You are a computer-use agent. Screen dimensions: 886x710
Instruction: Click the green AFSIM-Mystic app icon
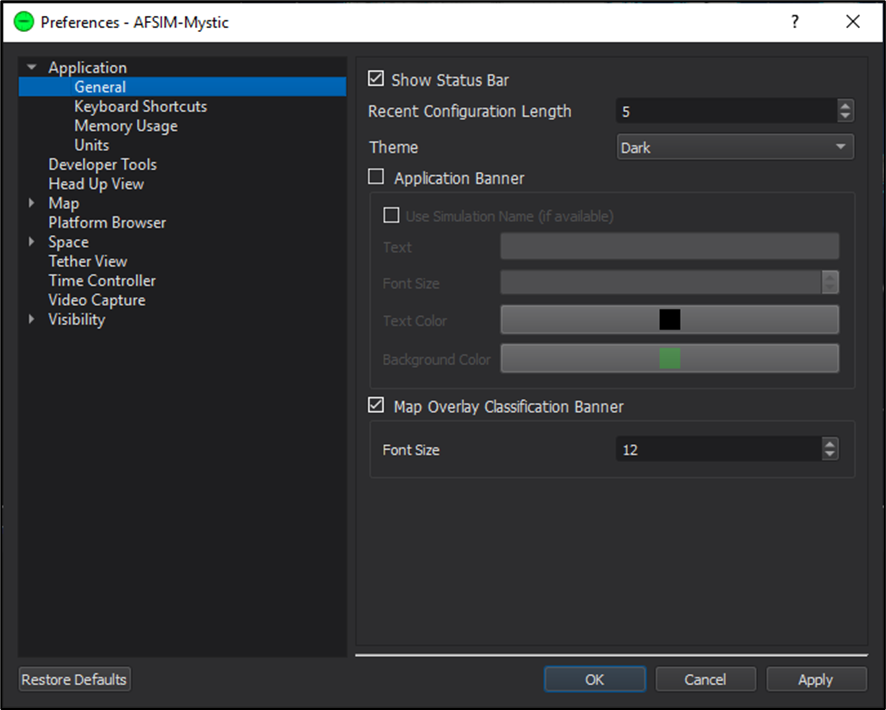click(24, 22)
